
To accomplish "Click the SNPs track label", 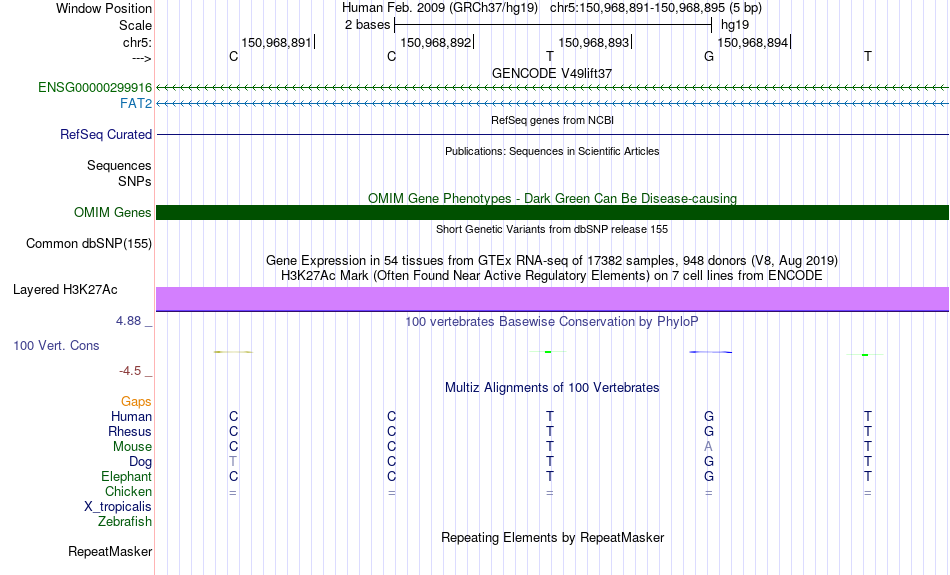I will [x=135, y=181].
